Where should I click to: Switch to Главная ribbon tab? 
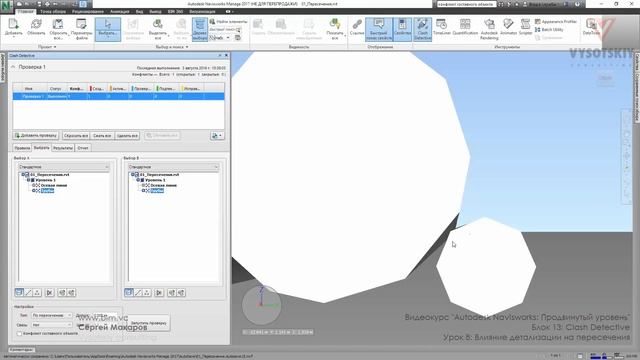26,11
